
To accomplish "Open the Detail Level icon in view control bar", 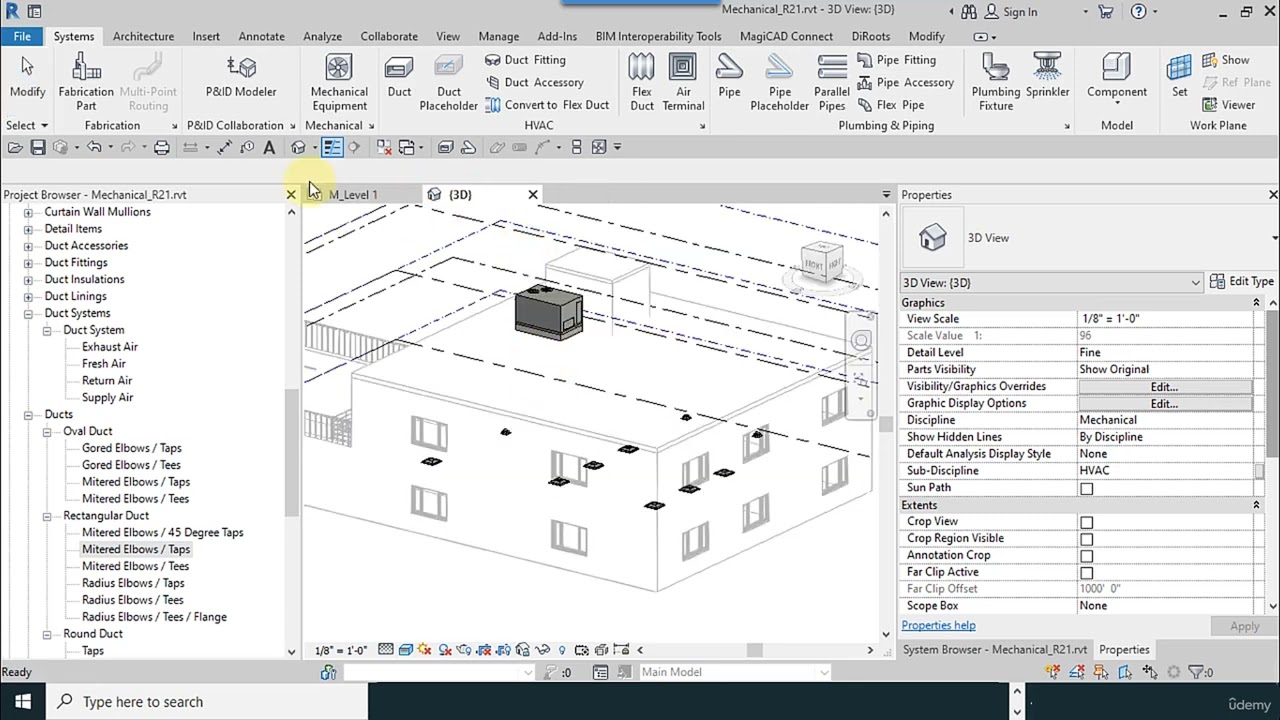I will 386,650.
